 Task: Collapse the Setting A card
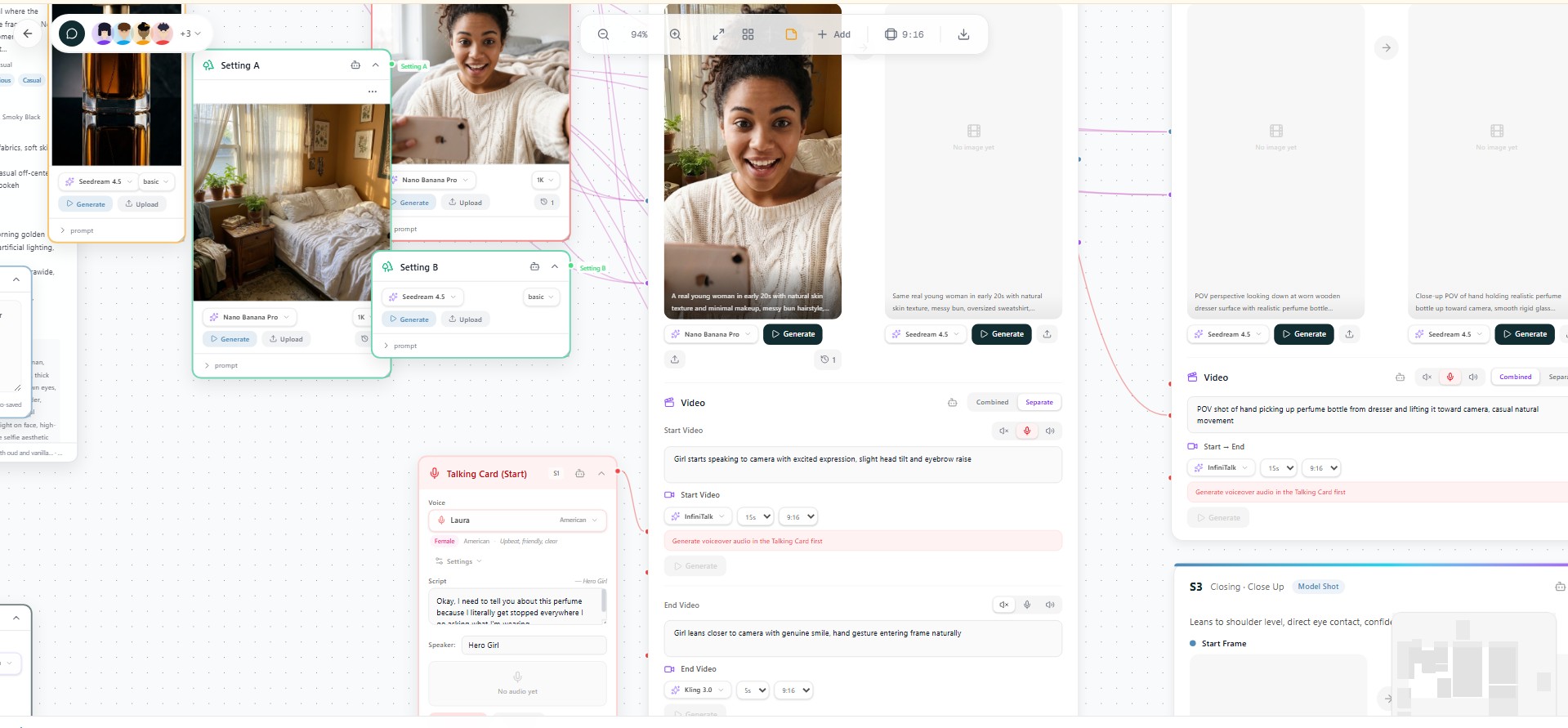point(376,65)
